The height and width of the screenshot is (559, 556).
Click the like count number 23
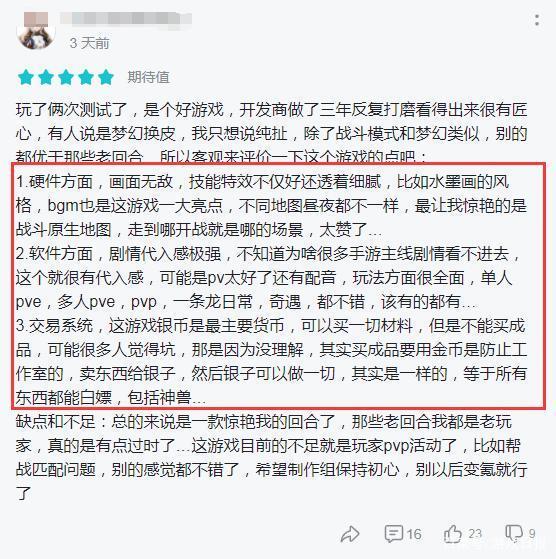coord(475,534)
